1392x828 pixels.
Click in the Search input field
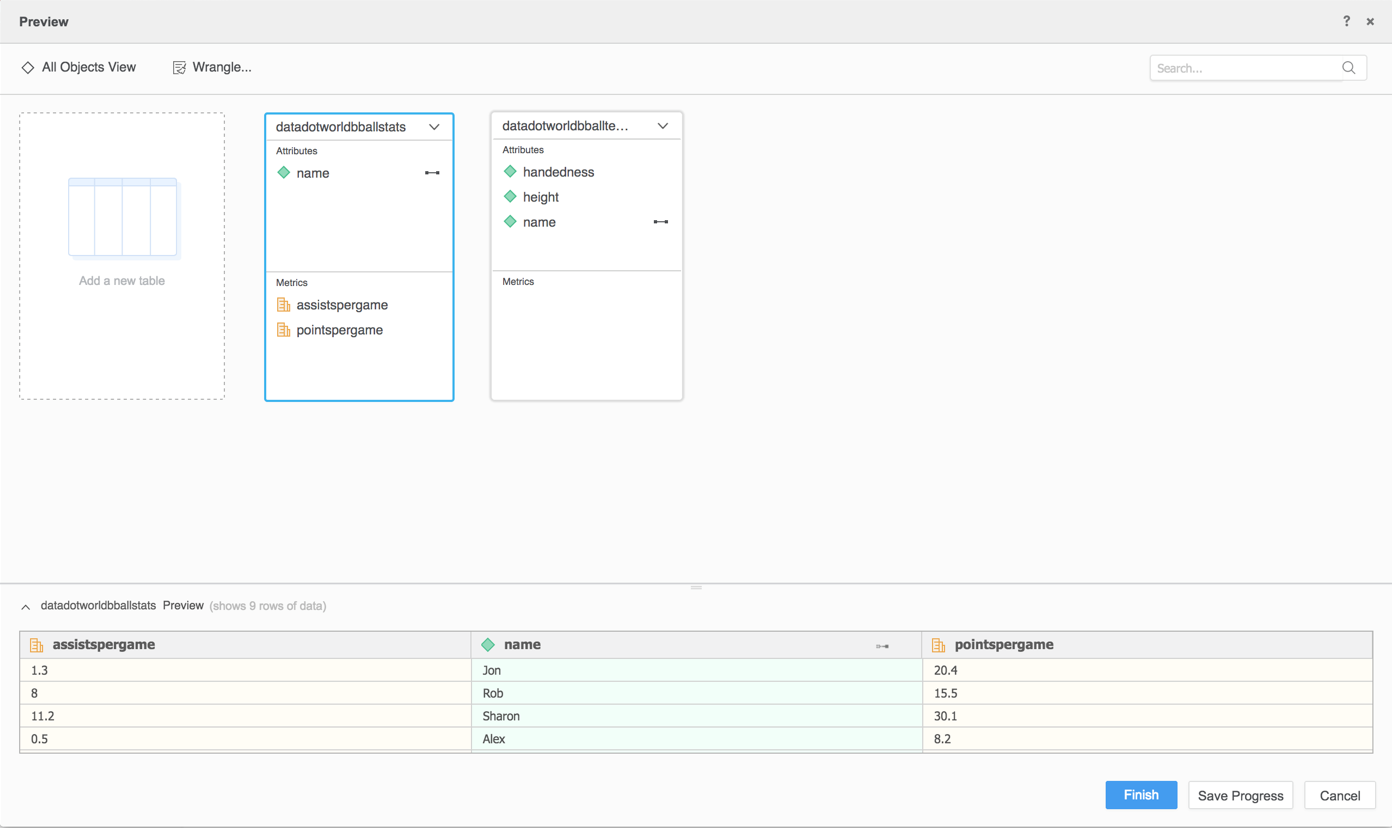pyautogui.click(x=1244, y=68)
